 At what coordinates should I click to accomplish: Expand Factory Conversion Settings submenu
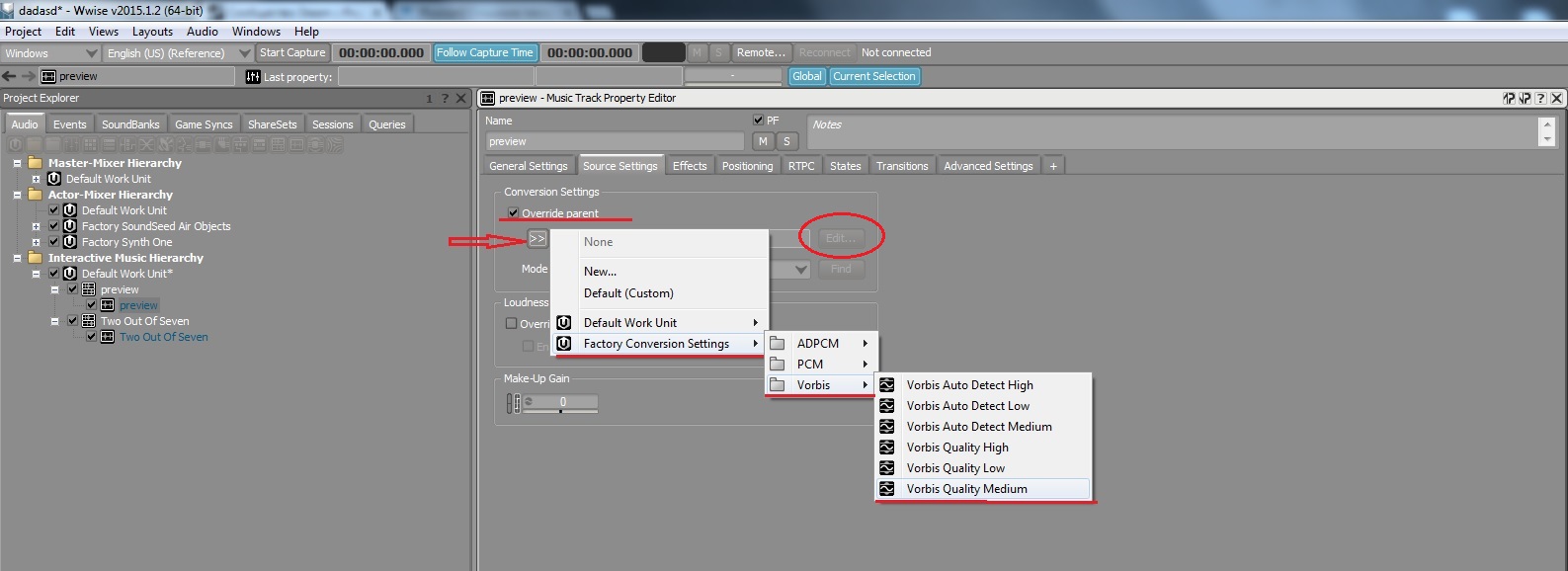point(659,344)
